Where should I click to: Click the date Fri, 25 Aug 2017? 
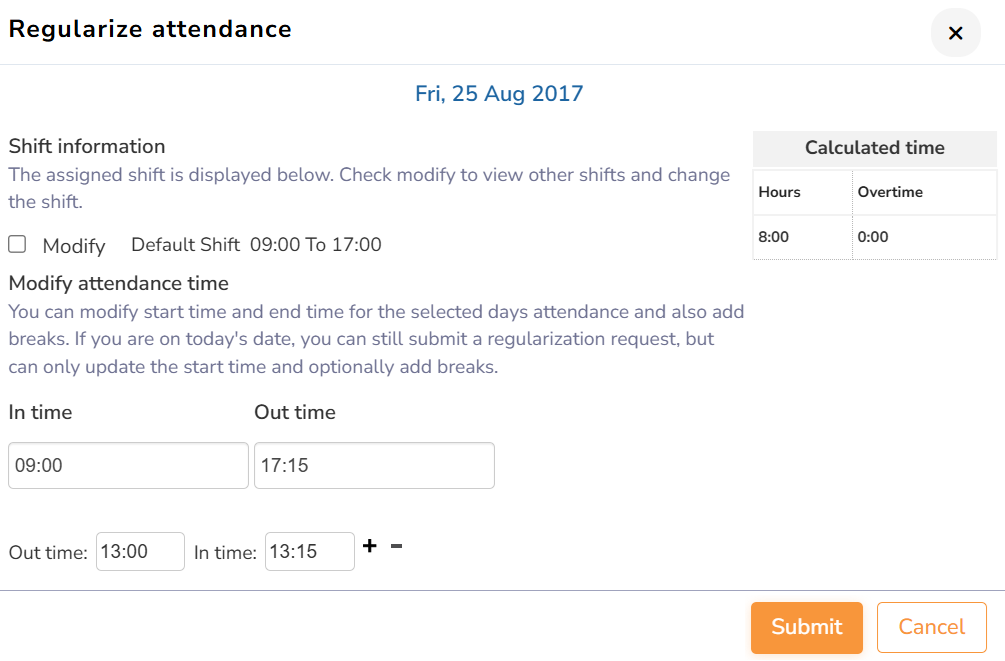[x=499, y=94]
